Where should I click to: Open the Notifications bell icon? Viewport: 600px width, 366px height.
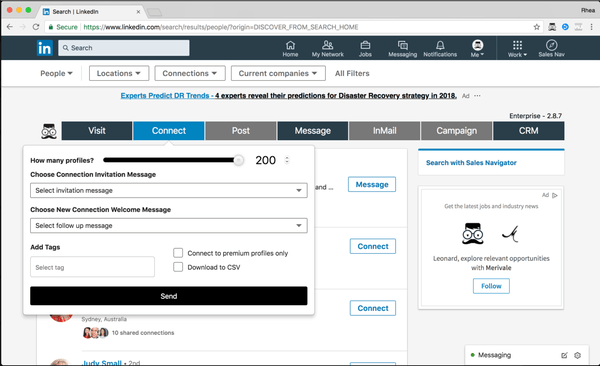coord(440,49)
